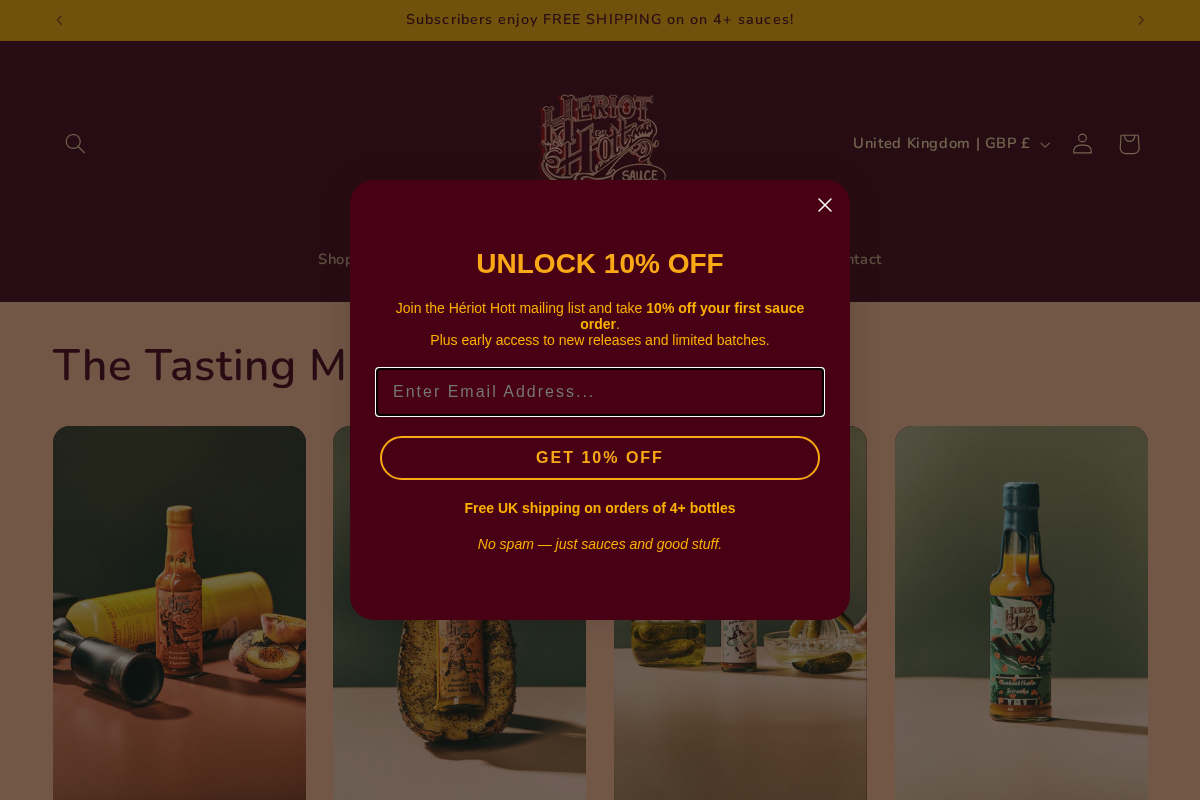Open the search magnifier icon
1200x800 pixels.
tap(75, 144)
